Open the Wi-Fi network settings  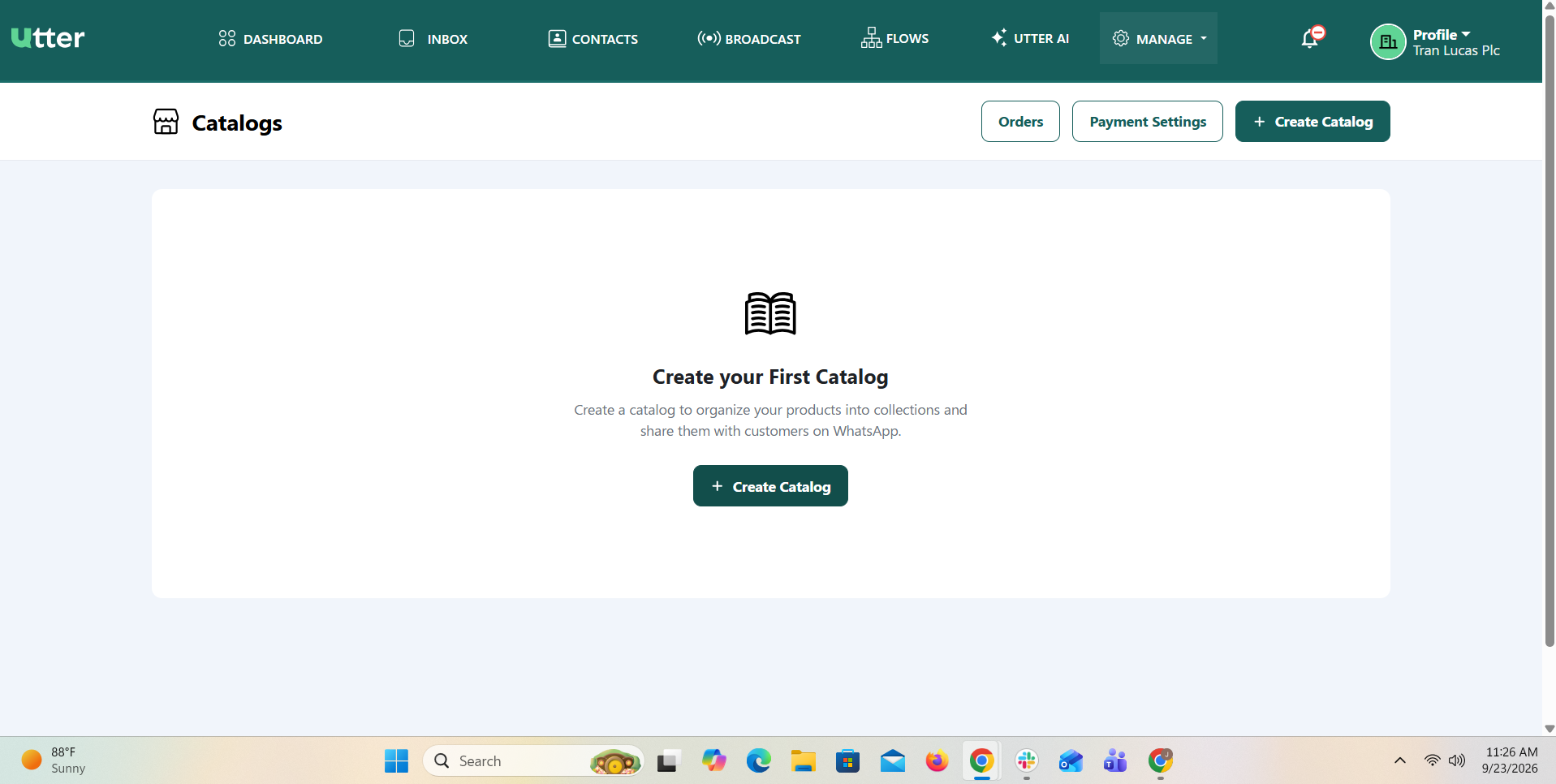[1433, 760]
